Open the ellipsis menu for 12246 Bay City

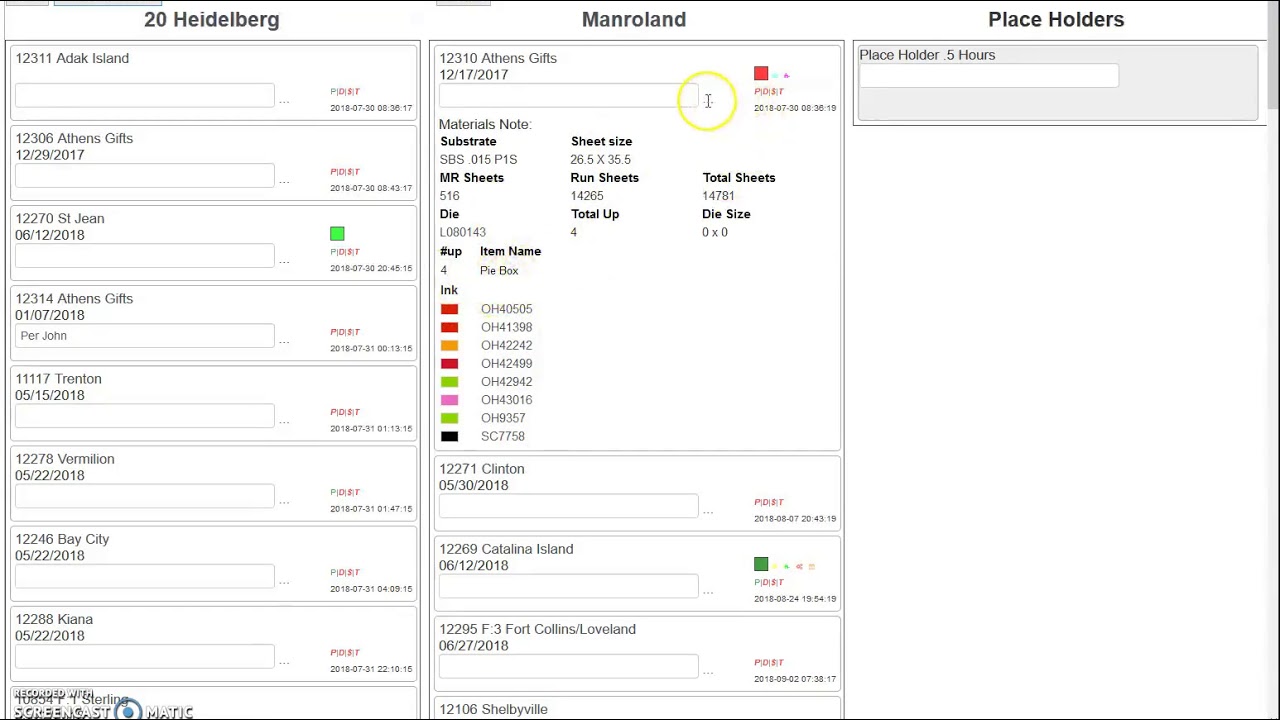[284, 581]
